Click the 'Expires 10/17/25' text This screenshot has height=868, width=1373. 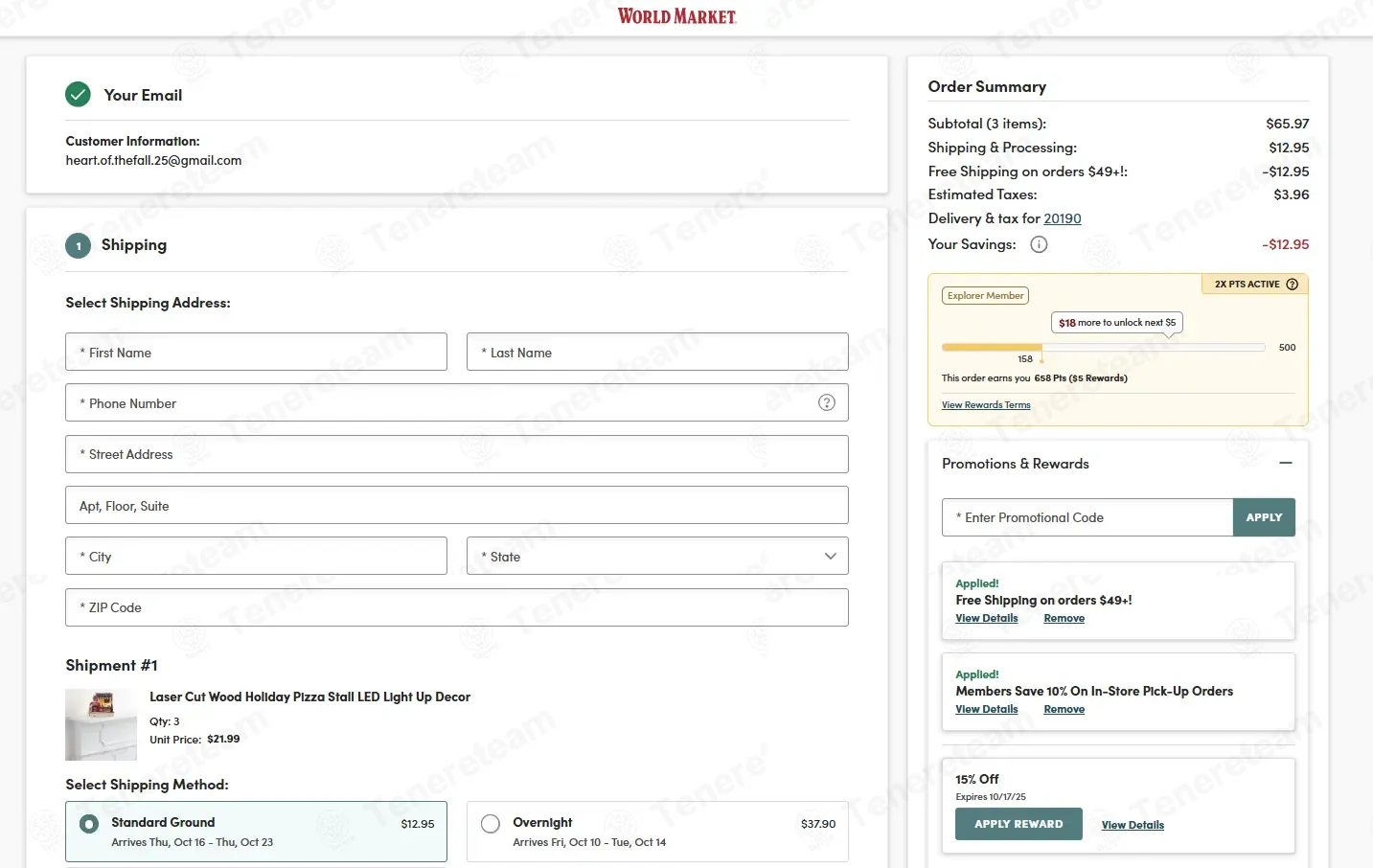(x=991, y=797)
